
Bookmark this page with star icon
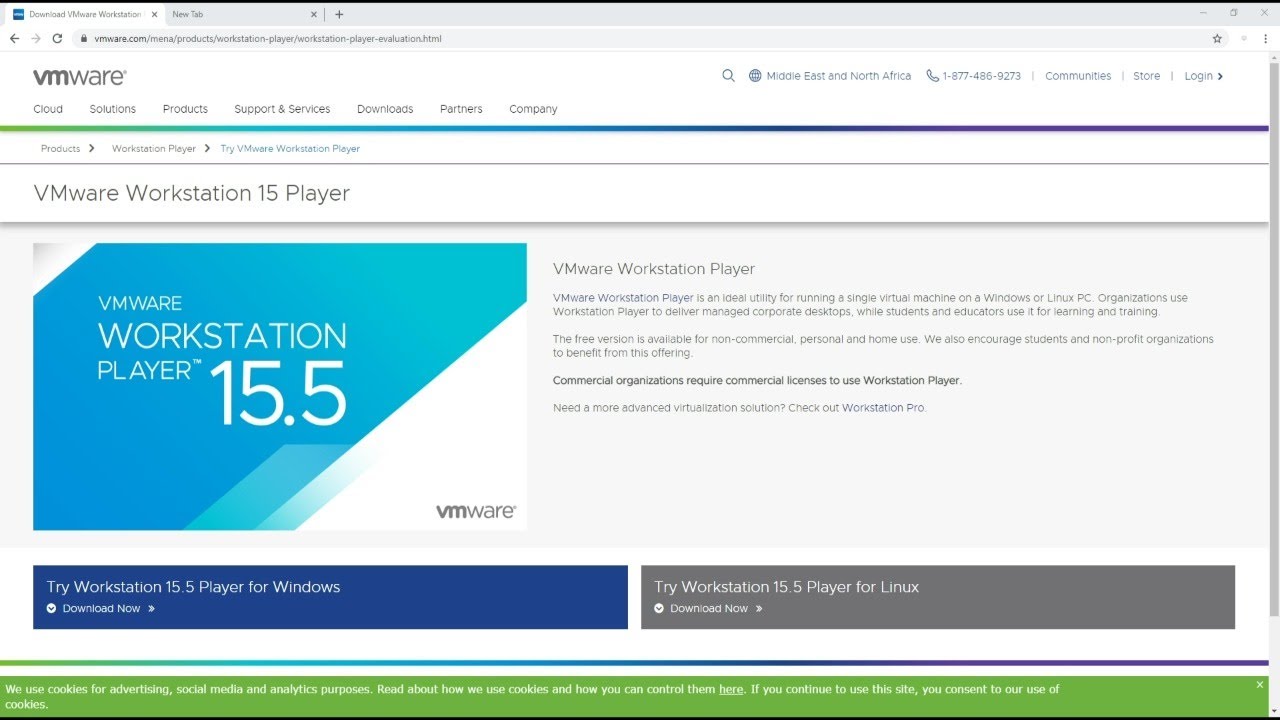[1217, 39]
